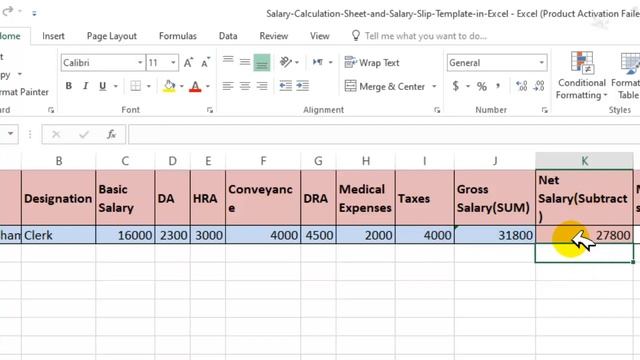Image resolution: width=640 pixels, height=360 pixels.
Task: Open Fill Color dropdown arrow
Action: pos(182,86)
